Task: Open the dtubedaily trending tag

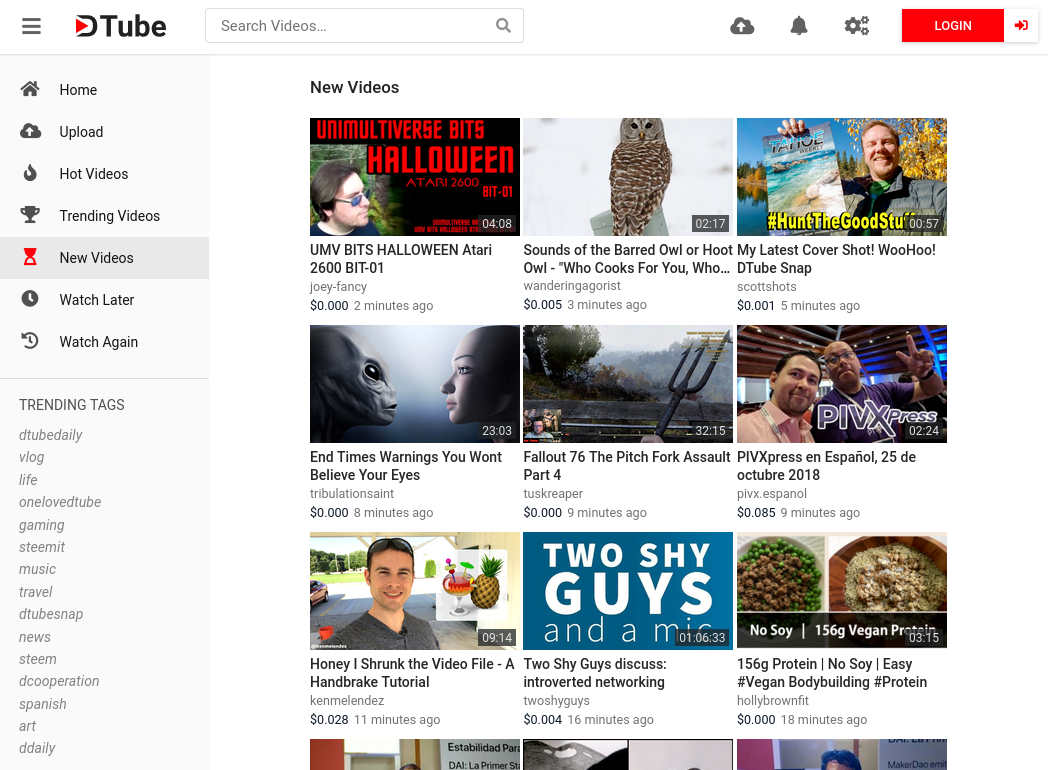Action: pos(51,435)
